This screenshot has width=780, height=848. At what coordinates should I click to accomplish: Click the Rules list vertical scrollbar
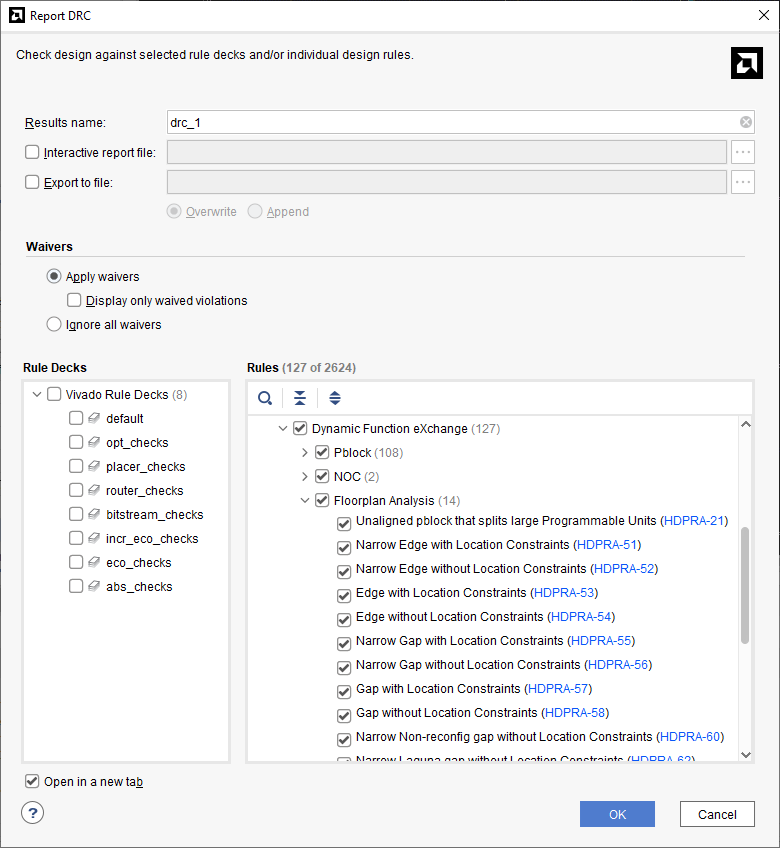tap(744, 585)
